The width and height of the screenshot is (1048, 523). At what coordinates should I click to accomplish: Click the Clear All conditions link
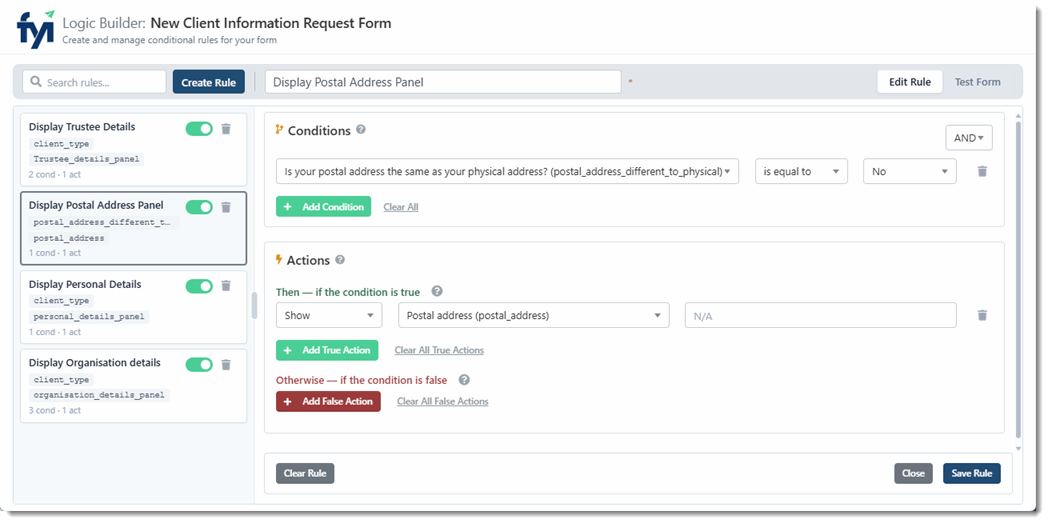(x=401, y=207)
